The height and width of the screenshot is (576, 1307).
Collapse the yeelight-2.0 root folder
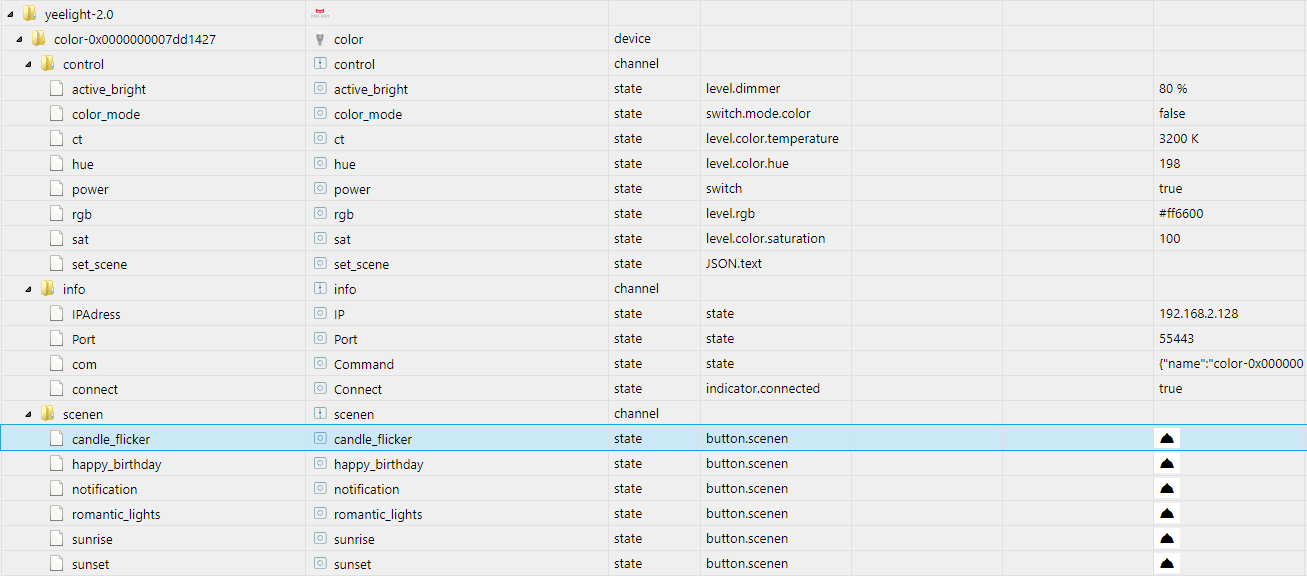[x=10, y=14]
